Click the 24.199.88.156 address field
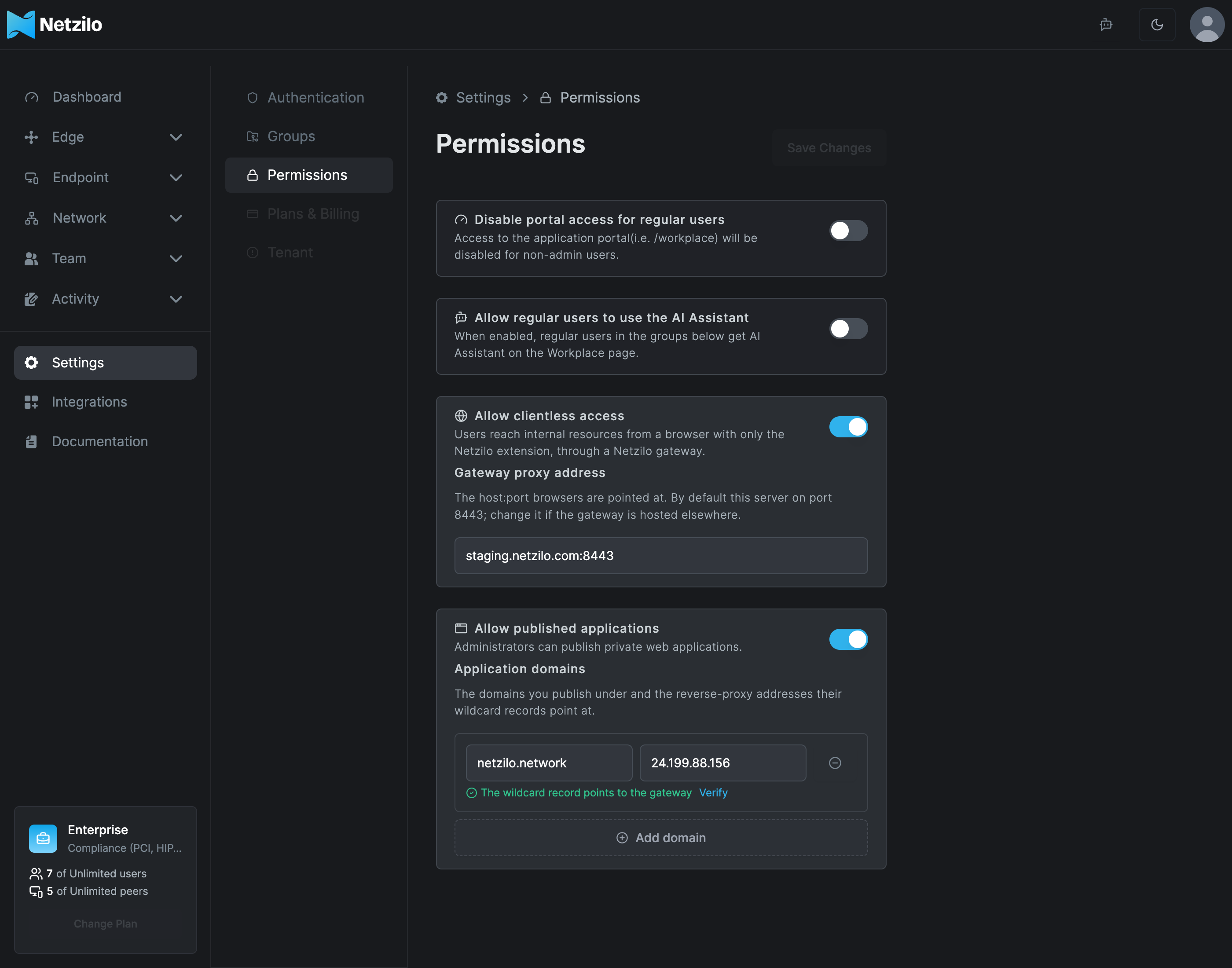This screenshot has width=1232, height=968. 722,763
